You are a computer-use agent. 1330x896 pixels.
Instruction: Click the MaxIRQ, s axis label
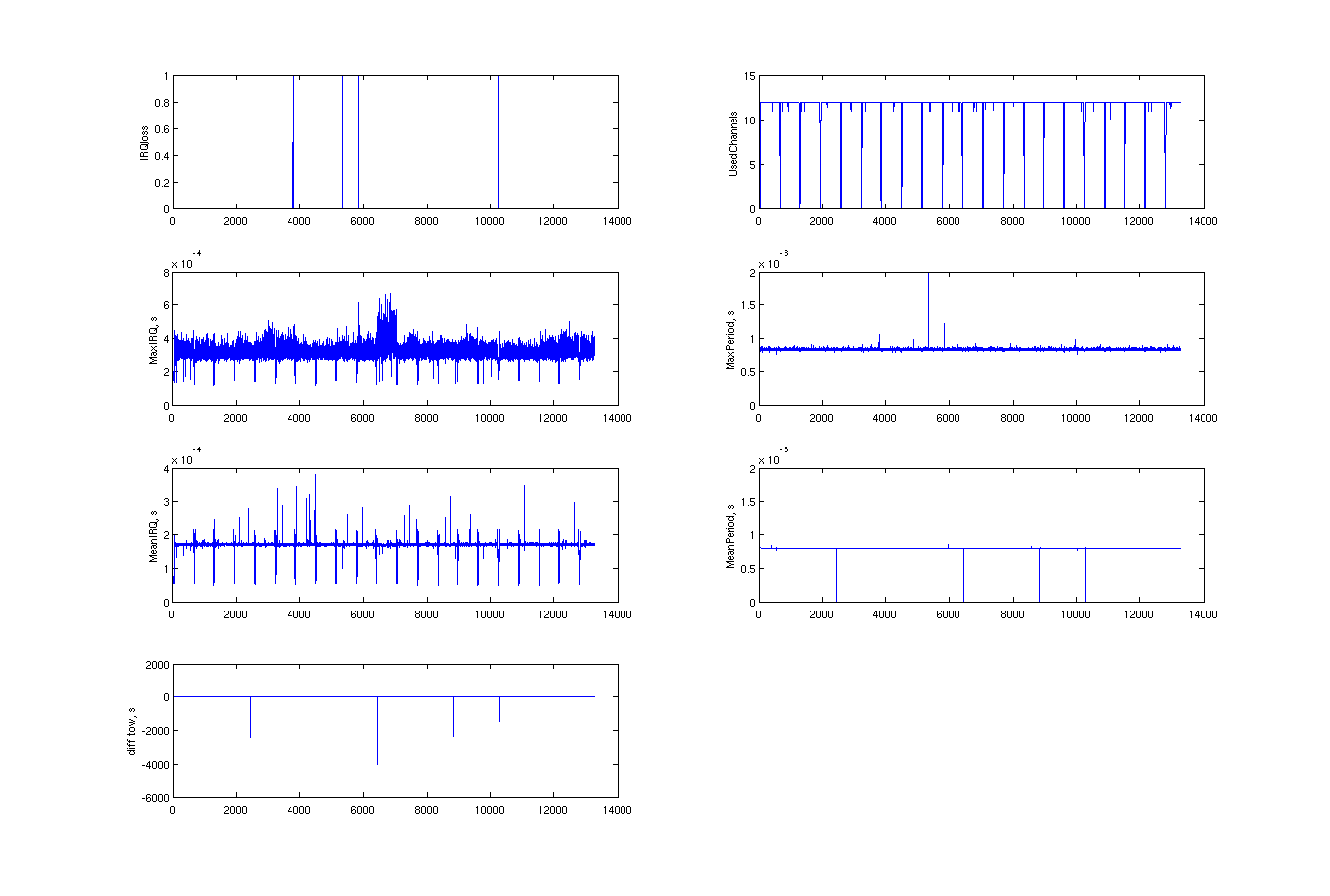[154, 339]
